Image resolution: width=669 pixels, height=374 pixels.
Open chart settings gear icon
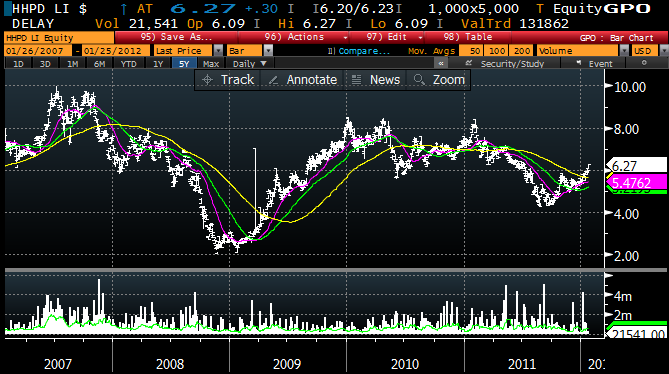[x=644, y=63]
